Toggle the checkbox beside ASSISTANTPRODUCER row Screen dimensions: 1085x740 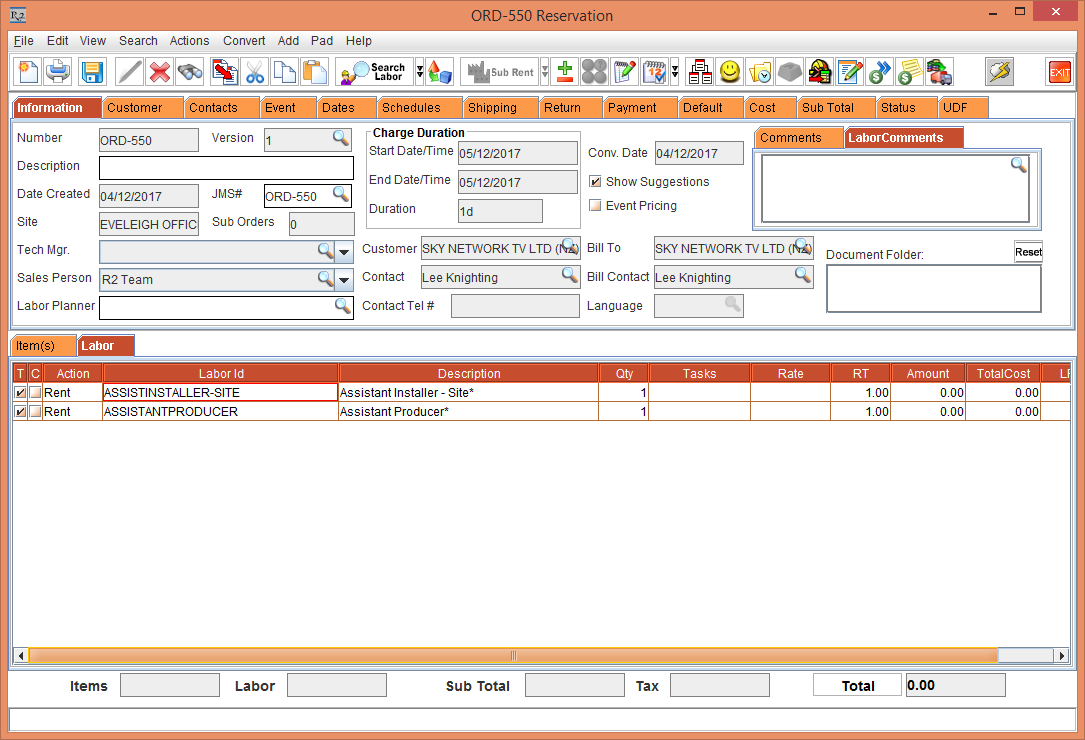click(x=21, y=411)
